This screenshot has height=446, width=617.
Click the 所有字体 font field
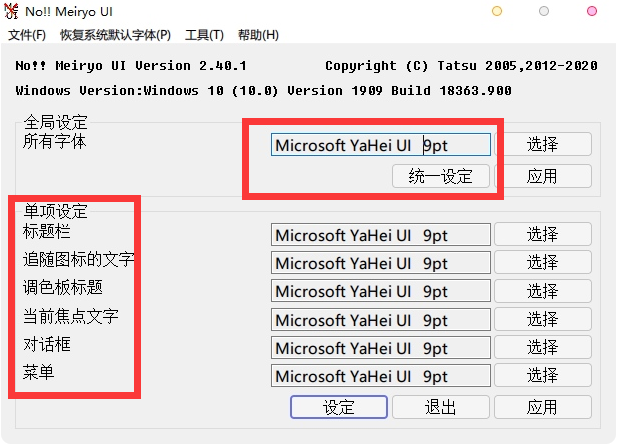pos(381,145)
